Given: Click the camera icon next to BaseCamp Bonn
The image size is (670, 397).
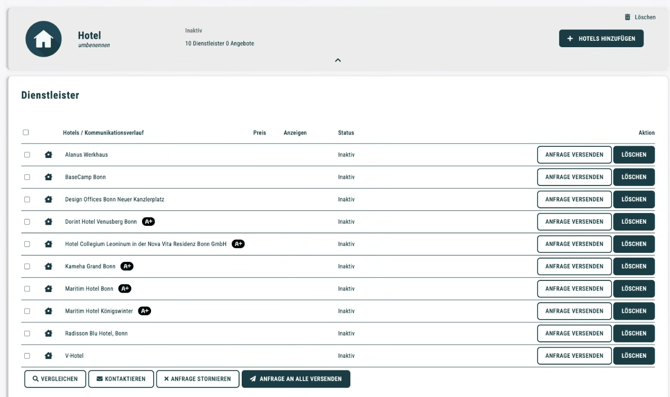Looking at the screenshot, I should (x=48, y=177).
